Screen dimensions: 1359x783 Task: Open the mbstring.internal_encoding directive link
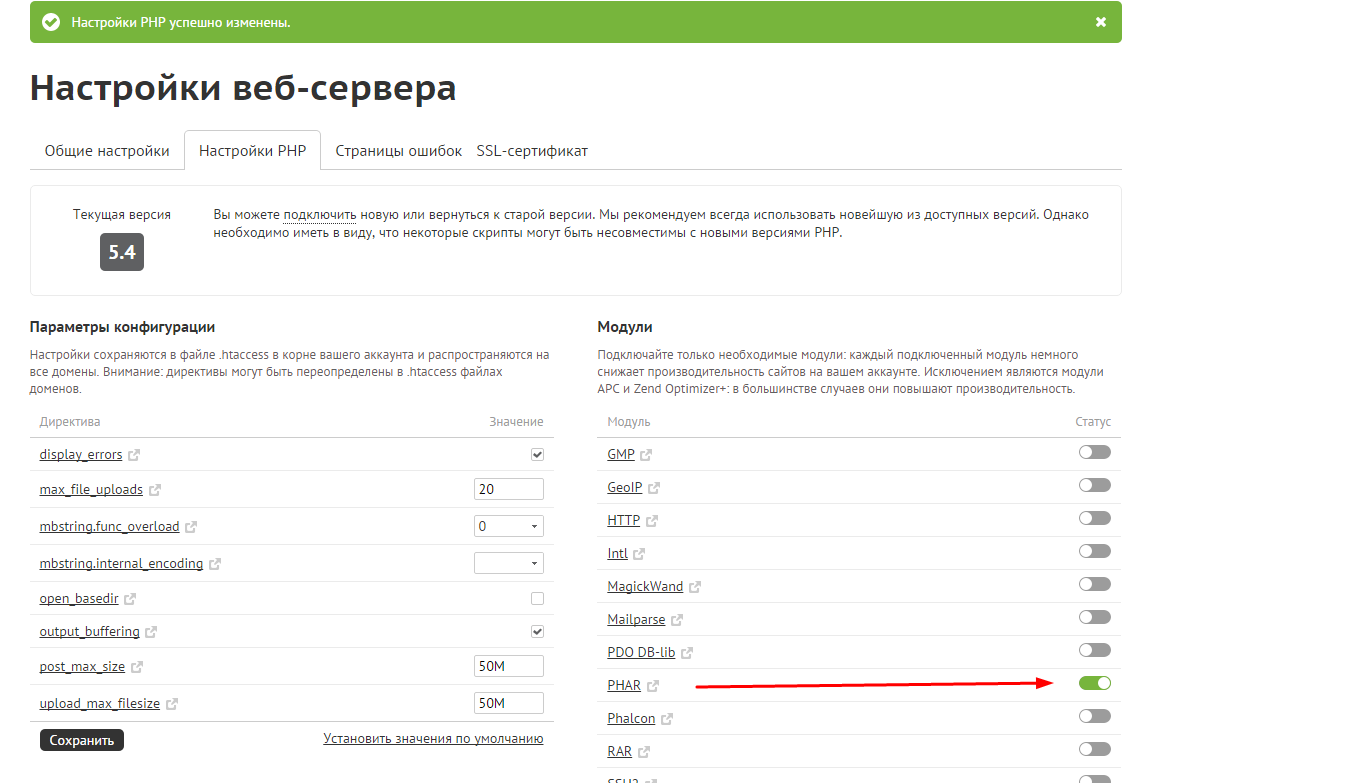(x=121, y=563)
